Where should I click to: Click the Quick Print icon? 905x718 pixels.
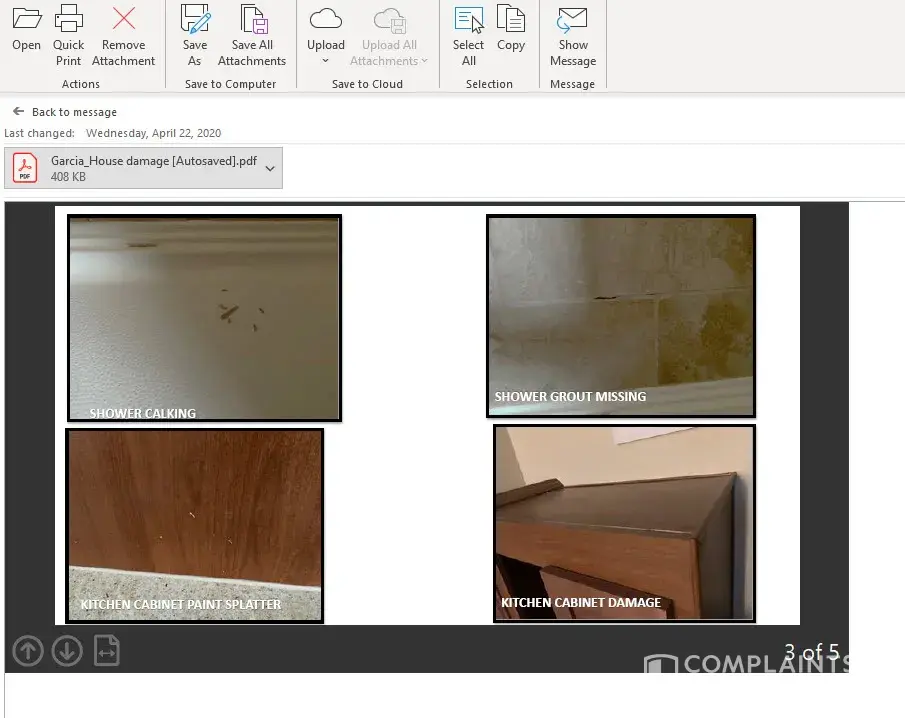point(69,19)
